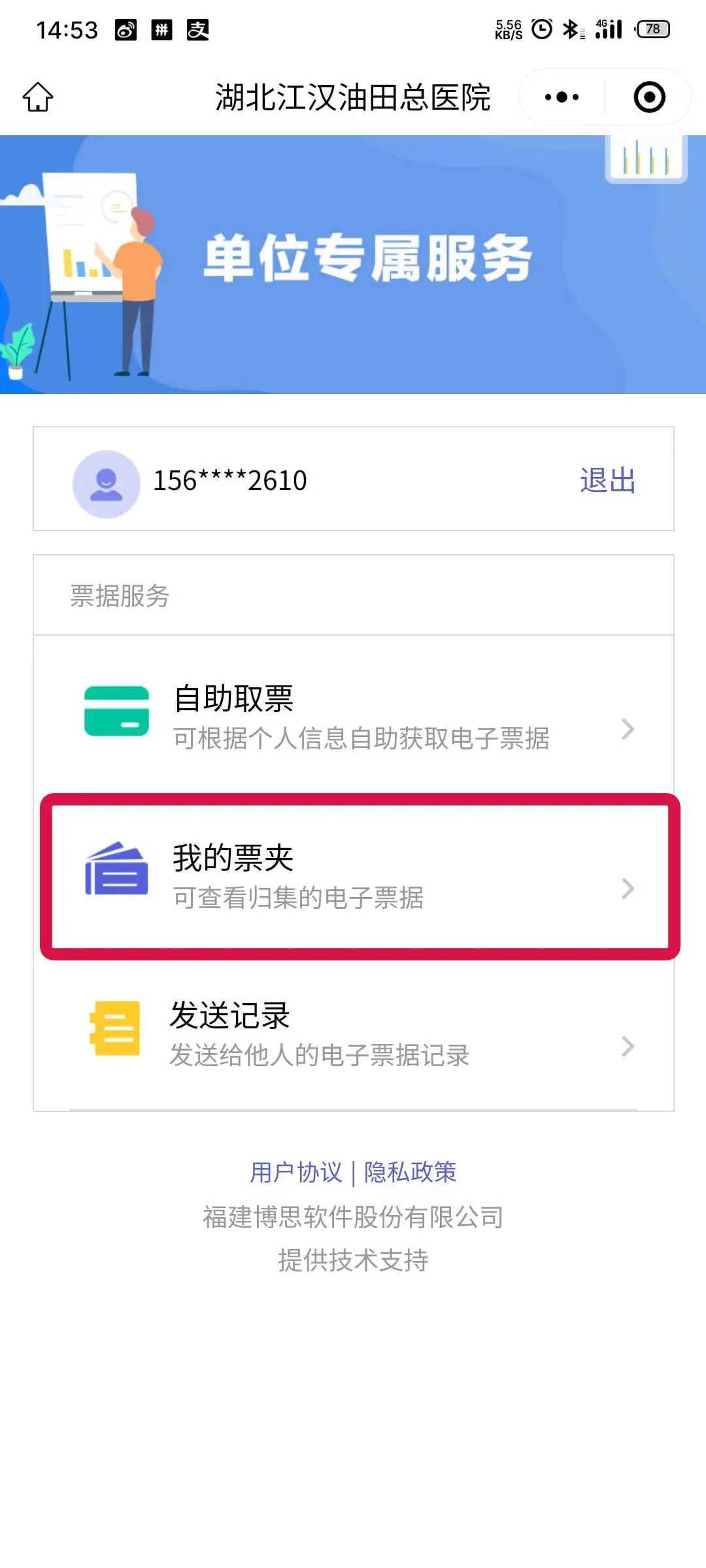Tap the Weibo notification icon in status bar
Image resolution: width=706 pixels, height=1568 pixels.
pyautogui.click(x=126, y=29)
